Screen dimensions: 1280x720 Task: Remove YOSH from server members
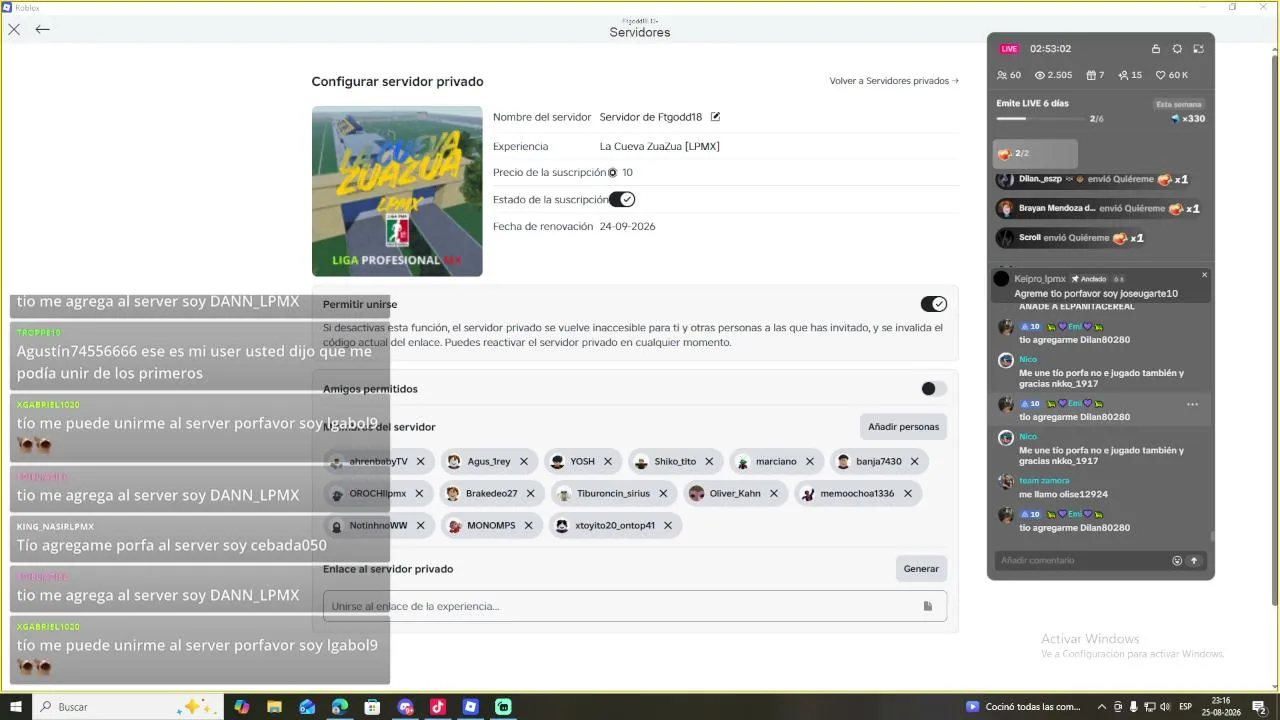[x=607, y=461]
